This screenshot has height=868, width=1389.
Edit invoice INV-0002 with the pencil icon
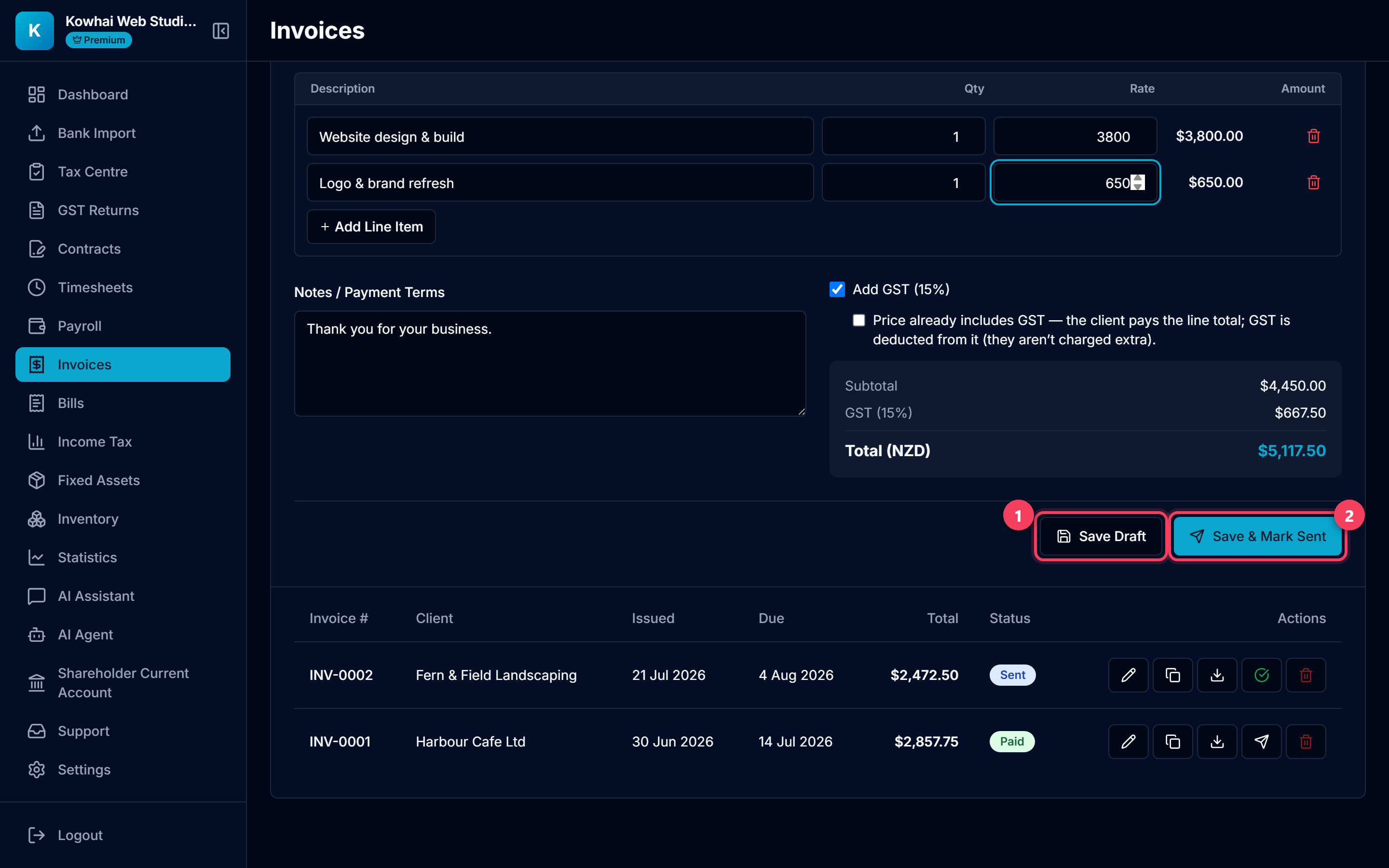pos(1128,675)
